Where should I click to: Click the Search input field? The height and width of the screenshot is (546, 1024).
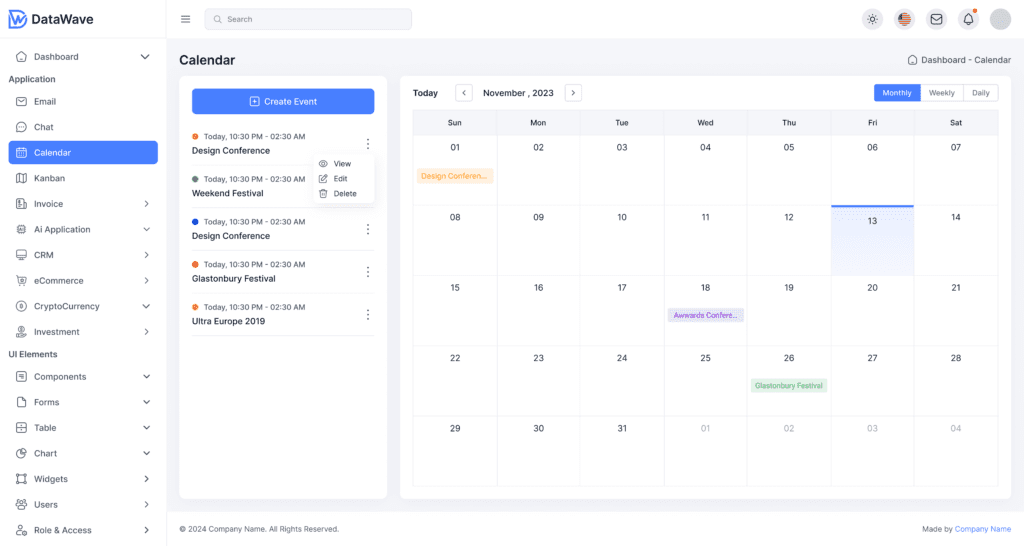click(308, 19)
